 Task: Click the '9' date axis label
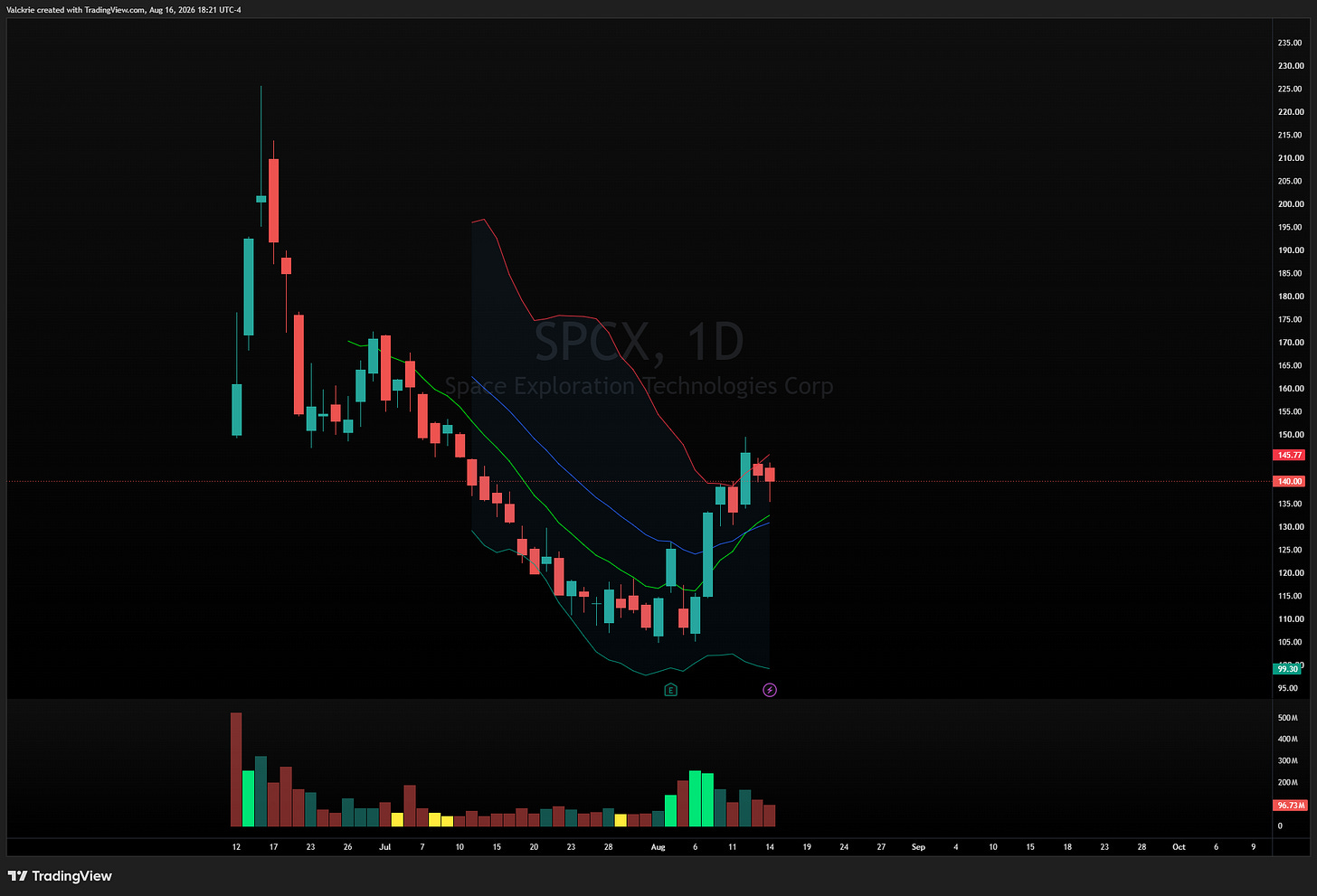click(x=1253, y=847)
